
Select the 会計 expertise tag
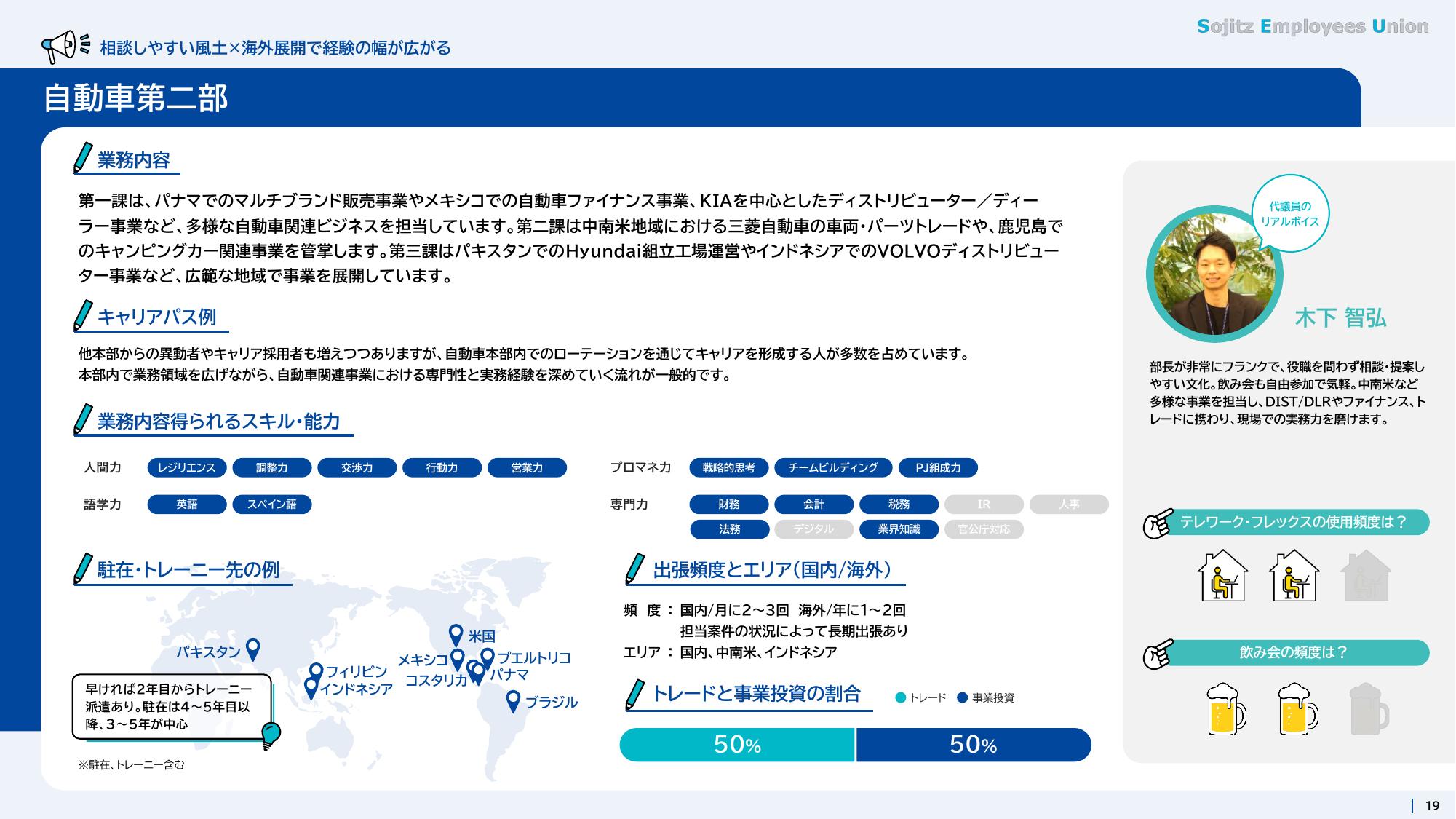pos(814,505)
